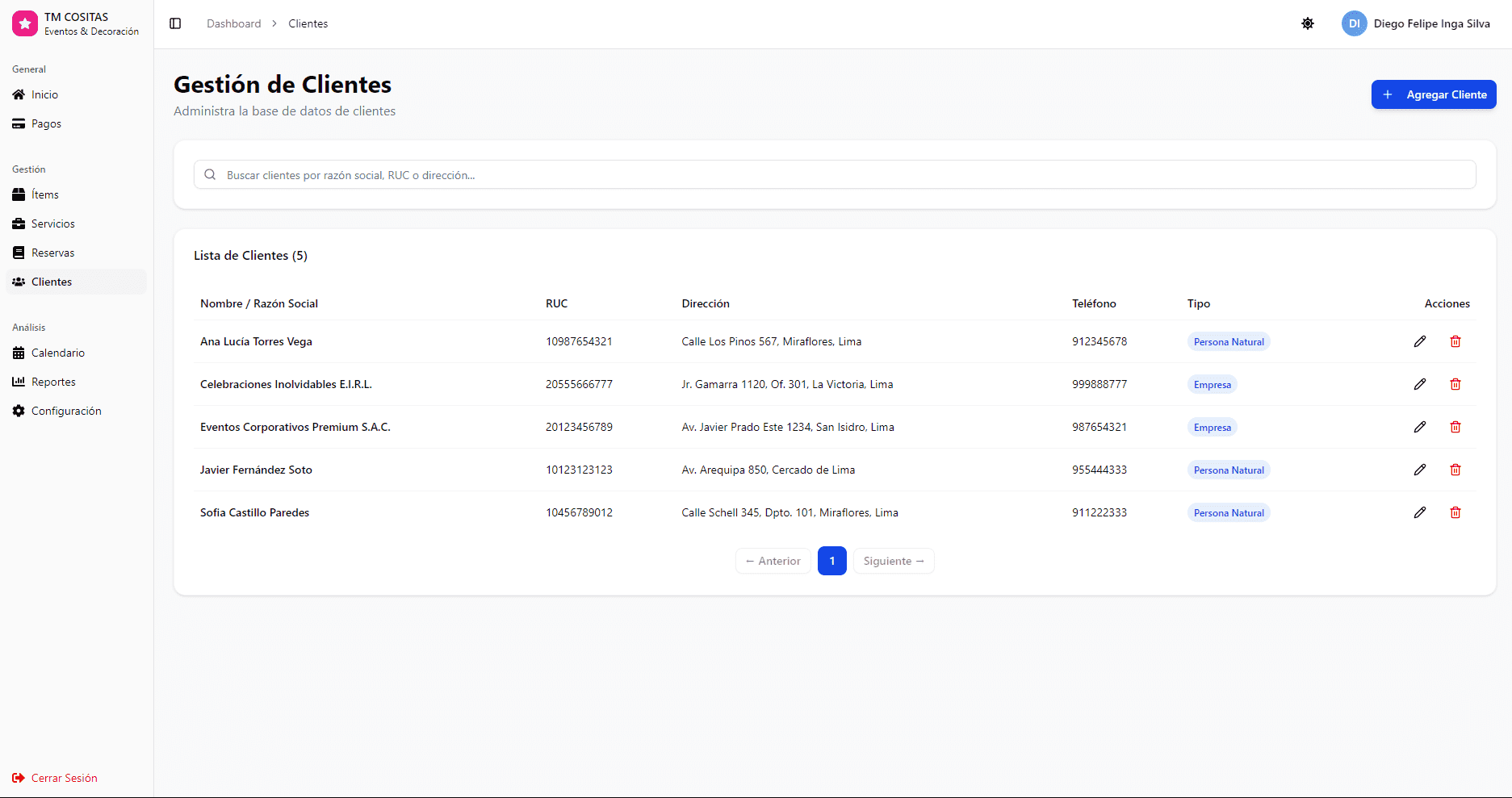Edit Eventos Corporativos Premium S.A.C.
The height and width of the screenshot is (798, 1512).
click(1420, 427)
